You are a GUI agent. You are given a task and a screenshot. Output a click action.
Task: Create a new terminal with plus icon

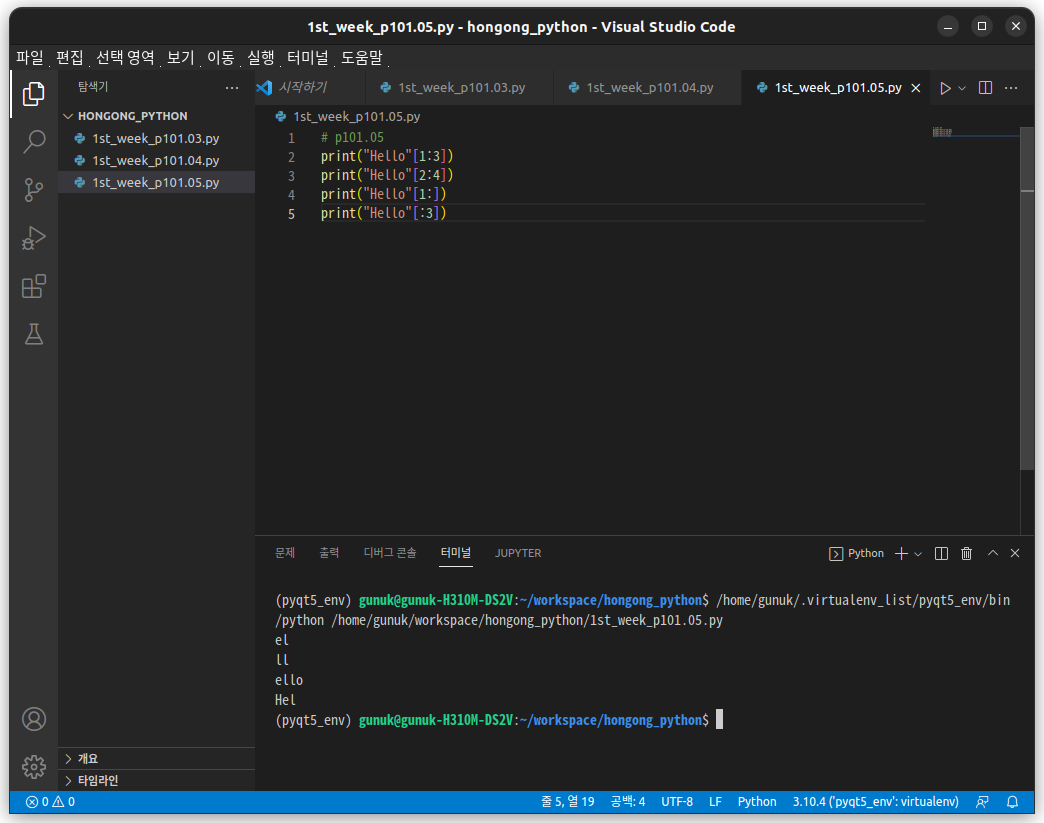[901, 553]
